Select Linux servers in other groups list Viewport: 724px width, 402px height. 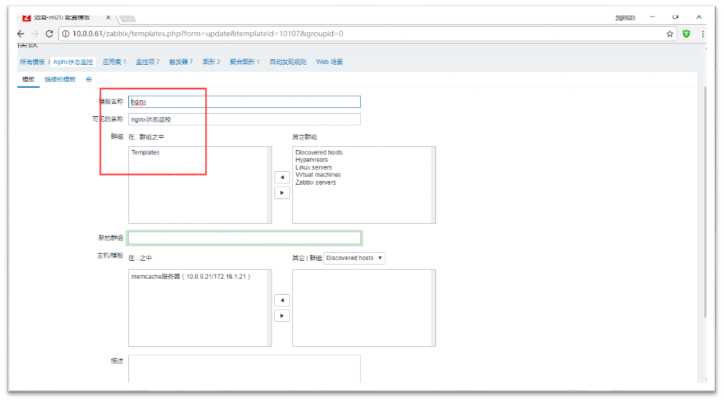[x=314, y=167]
